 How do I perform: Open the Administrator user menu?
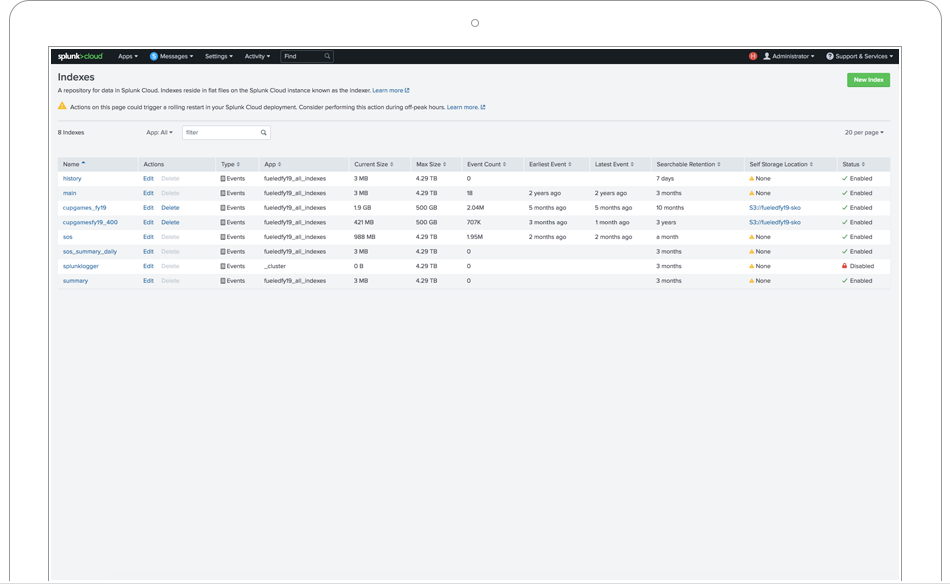pyautogui.click(x=789, y=56)
